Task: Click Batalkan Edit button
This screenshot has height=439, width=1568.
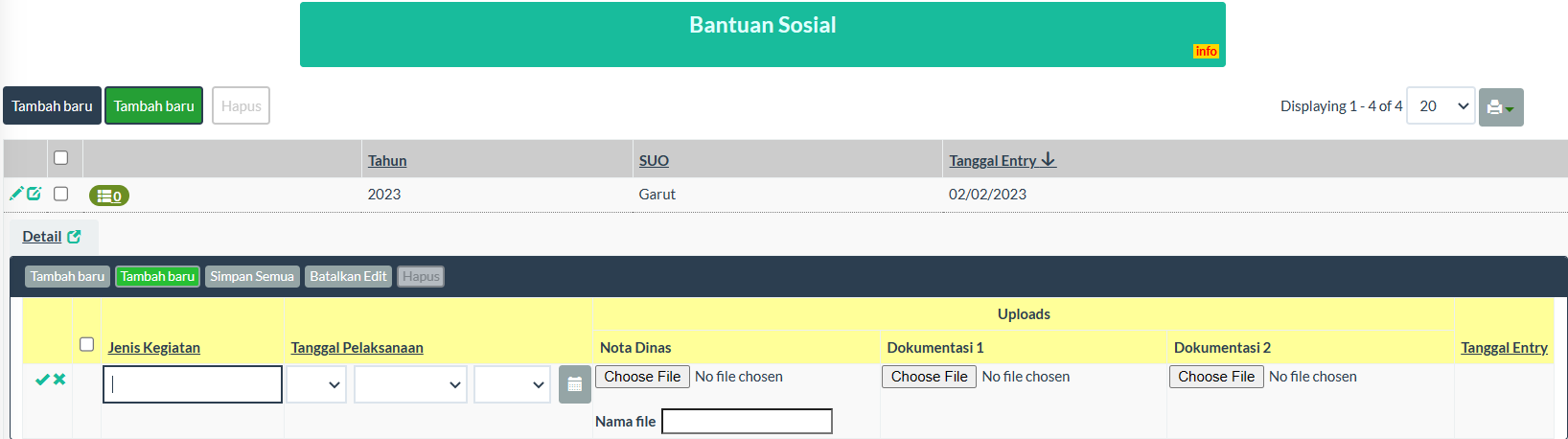Action: [348, 276]
